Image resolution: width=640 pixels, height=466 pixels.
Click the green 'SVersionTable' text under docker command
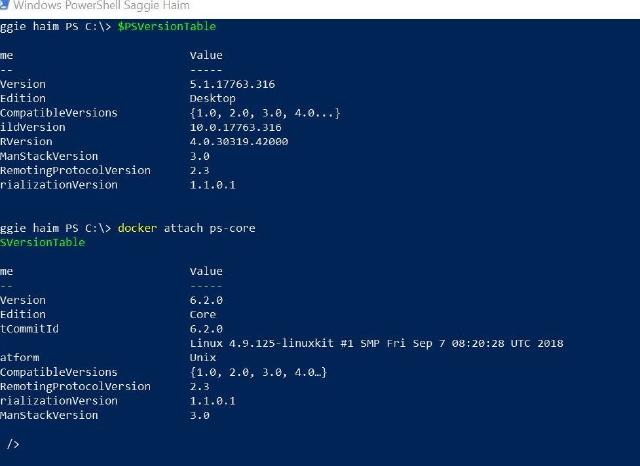tap(43, 242)
